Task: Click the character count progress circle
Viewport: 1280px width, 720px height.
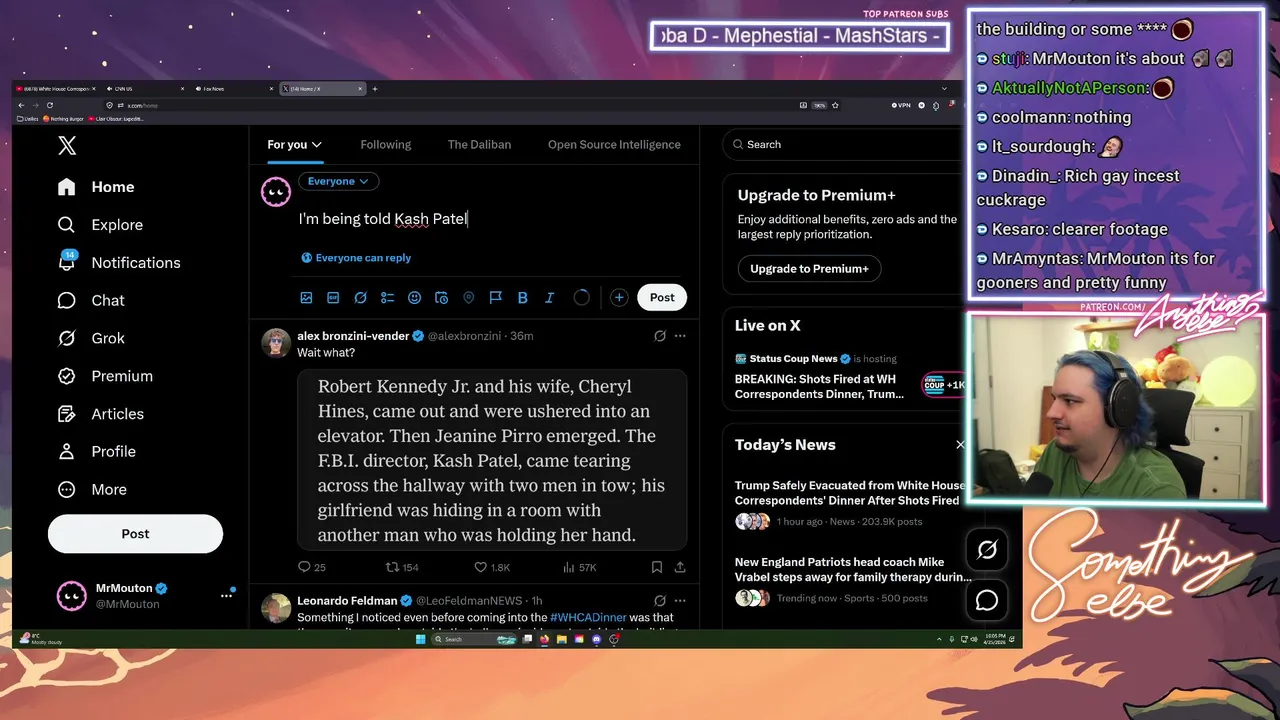Action: tap(582, 298)
